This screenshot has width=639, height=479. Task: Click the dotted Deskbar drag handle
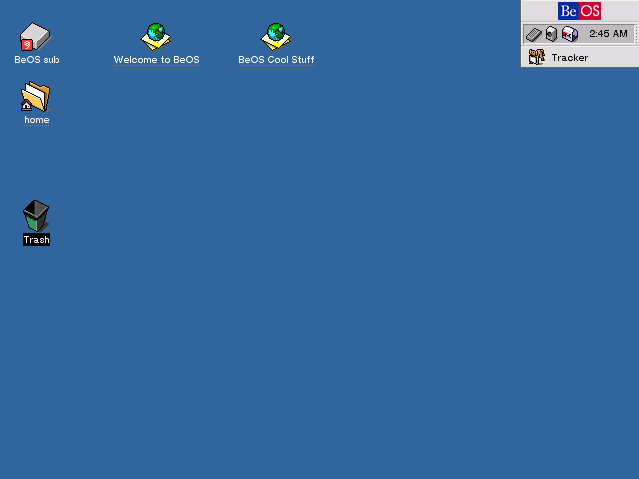click(637, 34)
